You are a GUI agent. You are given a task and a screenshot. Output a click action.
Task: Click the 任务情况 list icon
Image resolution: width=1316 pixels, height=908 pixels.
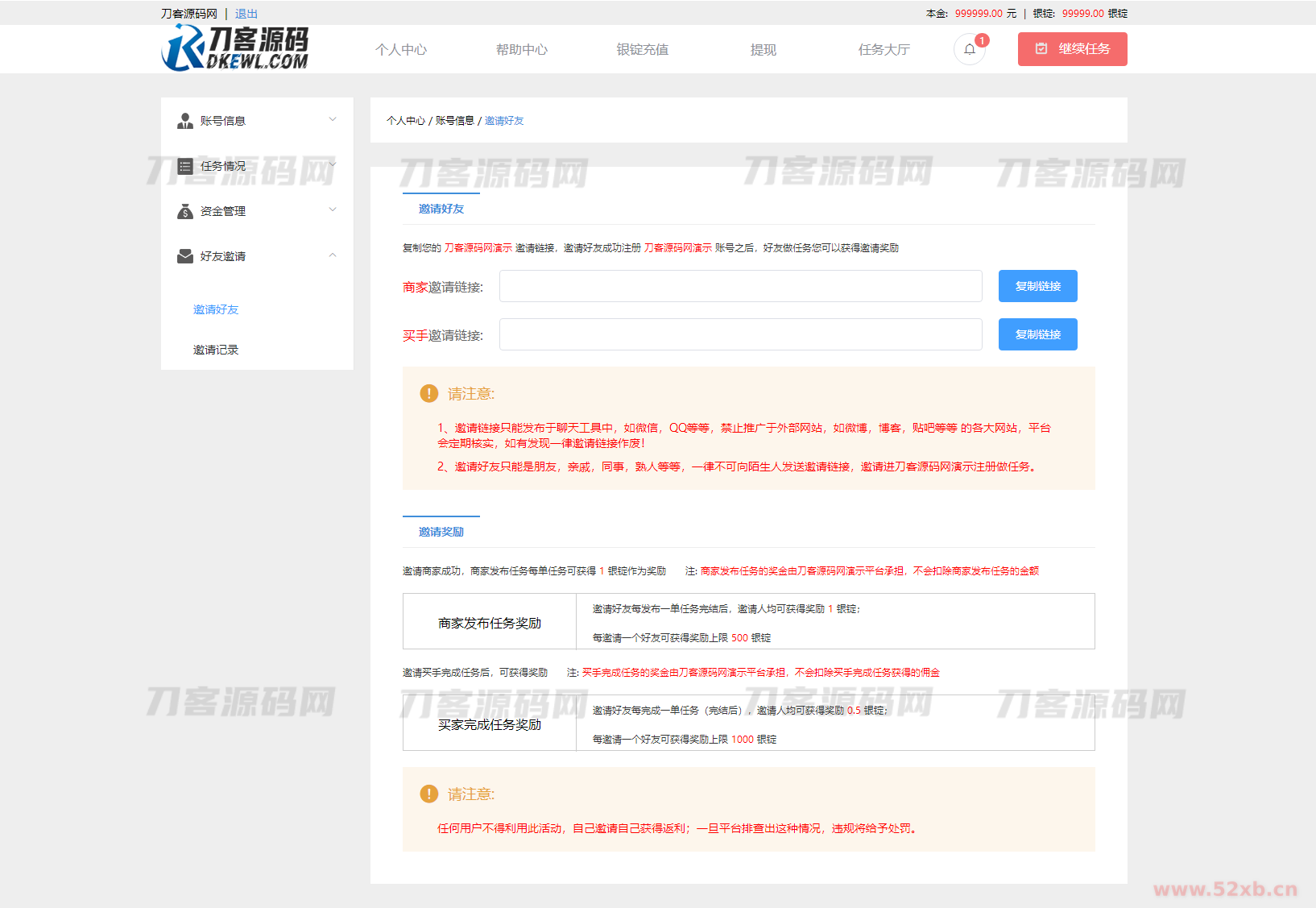pos(184,166)
